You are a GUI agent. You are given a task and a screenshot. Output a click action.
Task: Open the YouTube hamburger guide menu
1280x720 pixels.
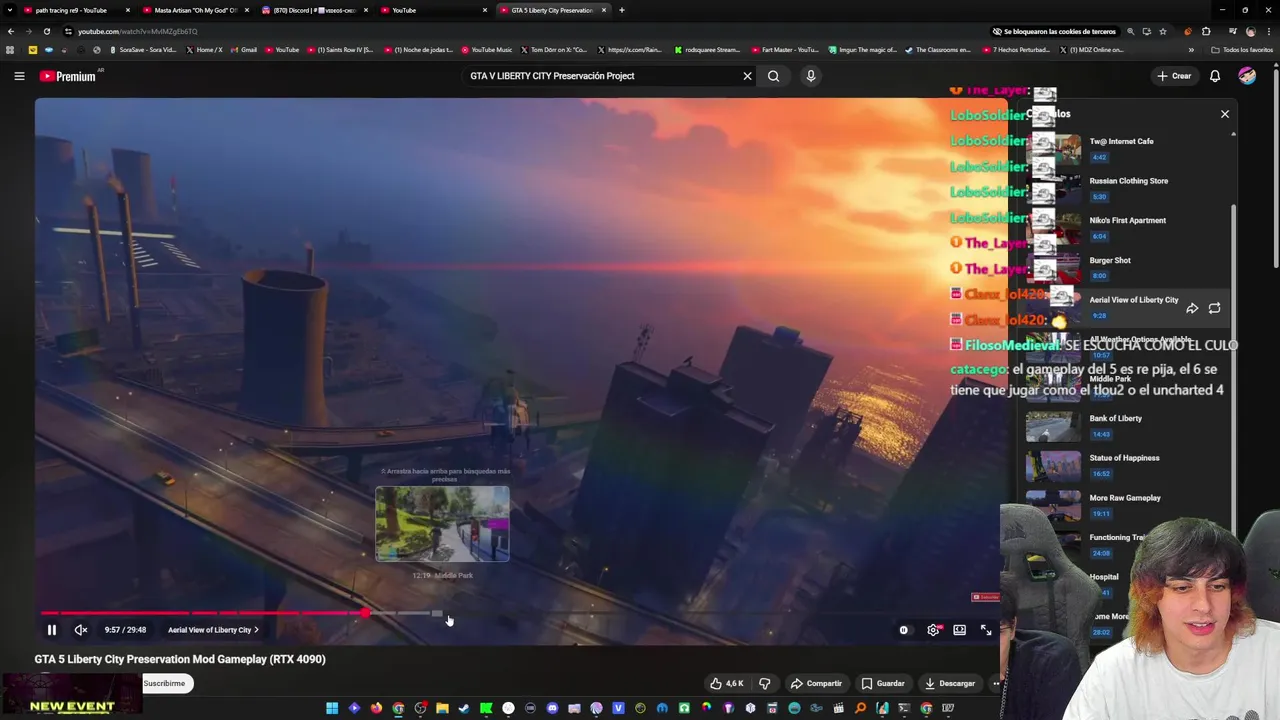[x=19, y=76]
